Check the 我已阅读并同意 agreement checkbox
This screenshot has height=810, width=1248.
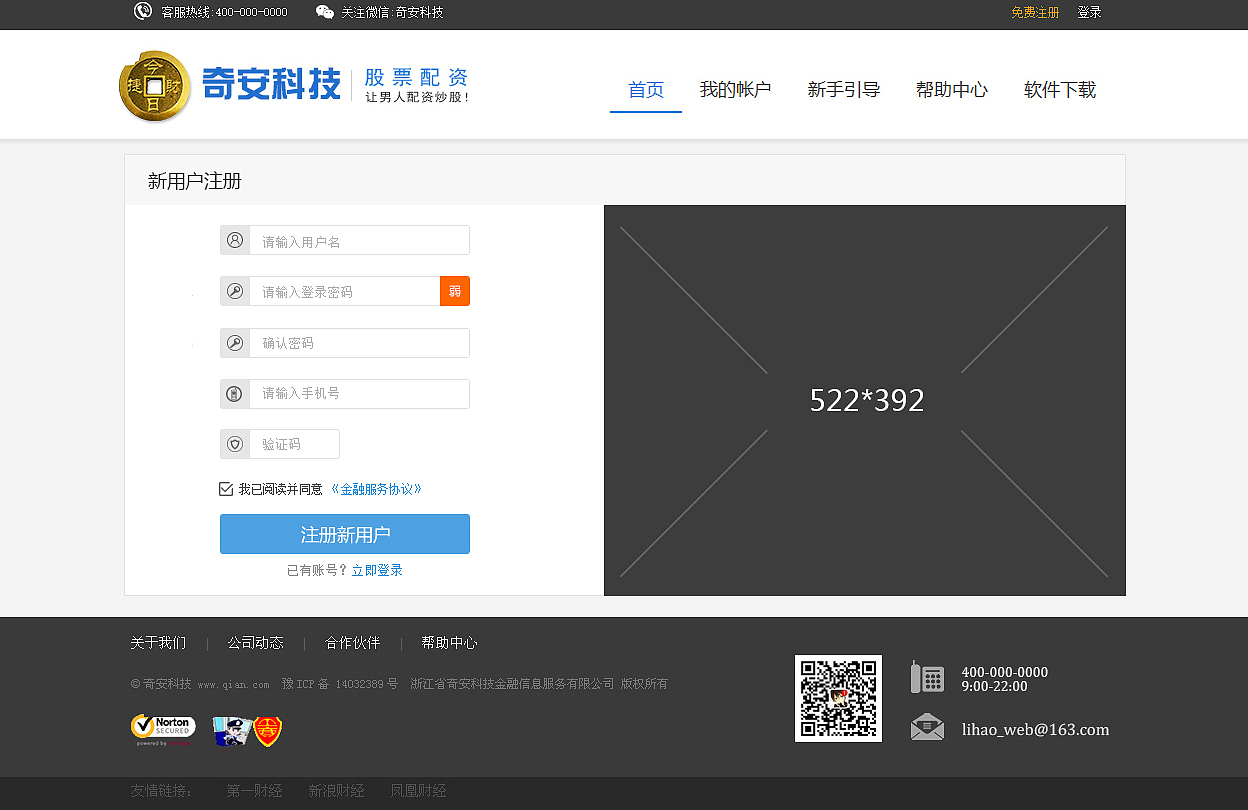point(226,488)
